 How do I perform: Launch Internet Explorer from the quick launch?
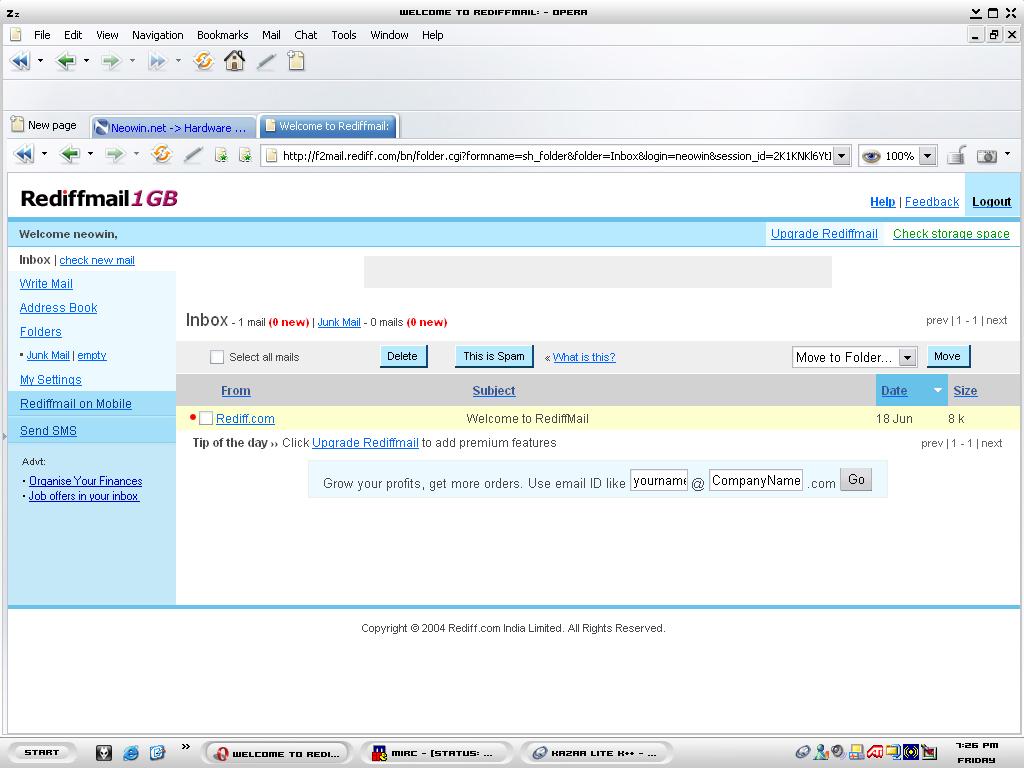tap(131, 753)
